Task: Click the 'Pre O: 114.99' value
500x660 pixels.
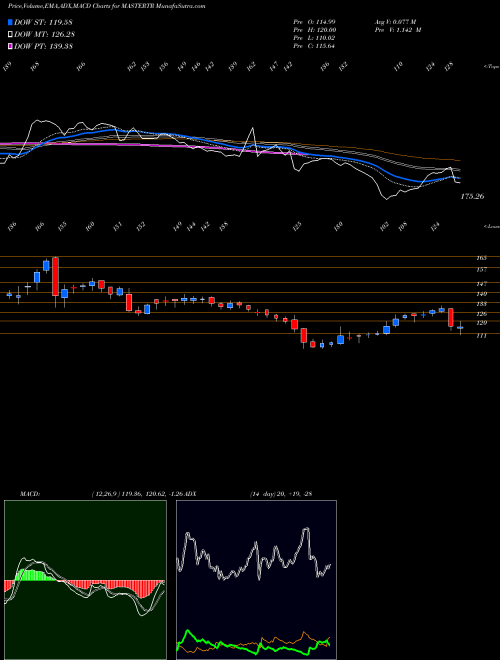Action: click(314, 21)
